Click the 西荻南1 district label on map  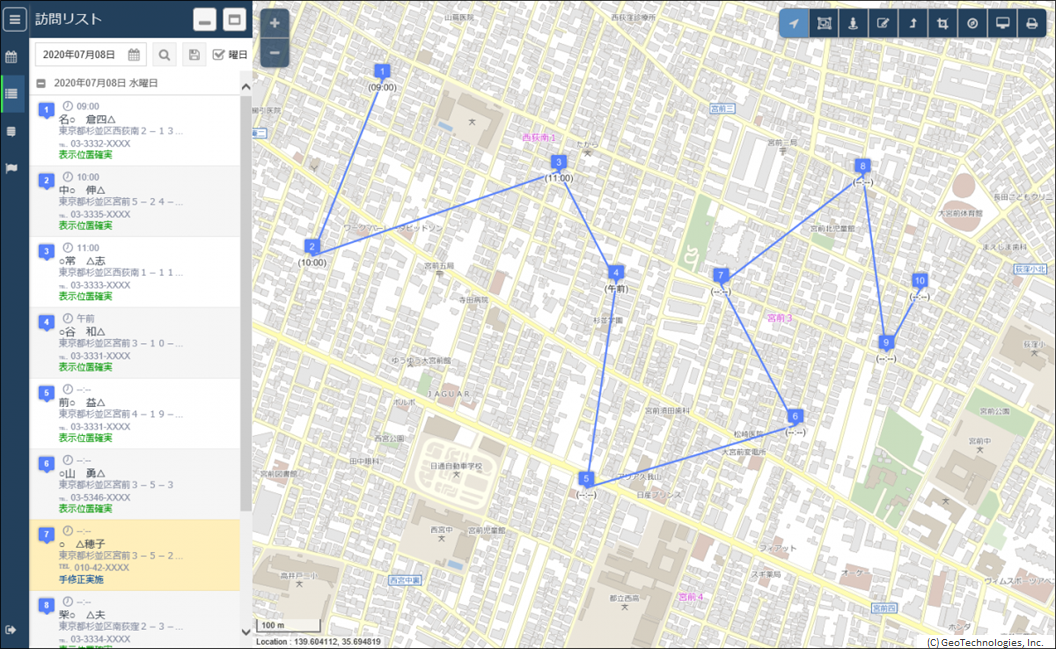[x=539, y=138]
